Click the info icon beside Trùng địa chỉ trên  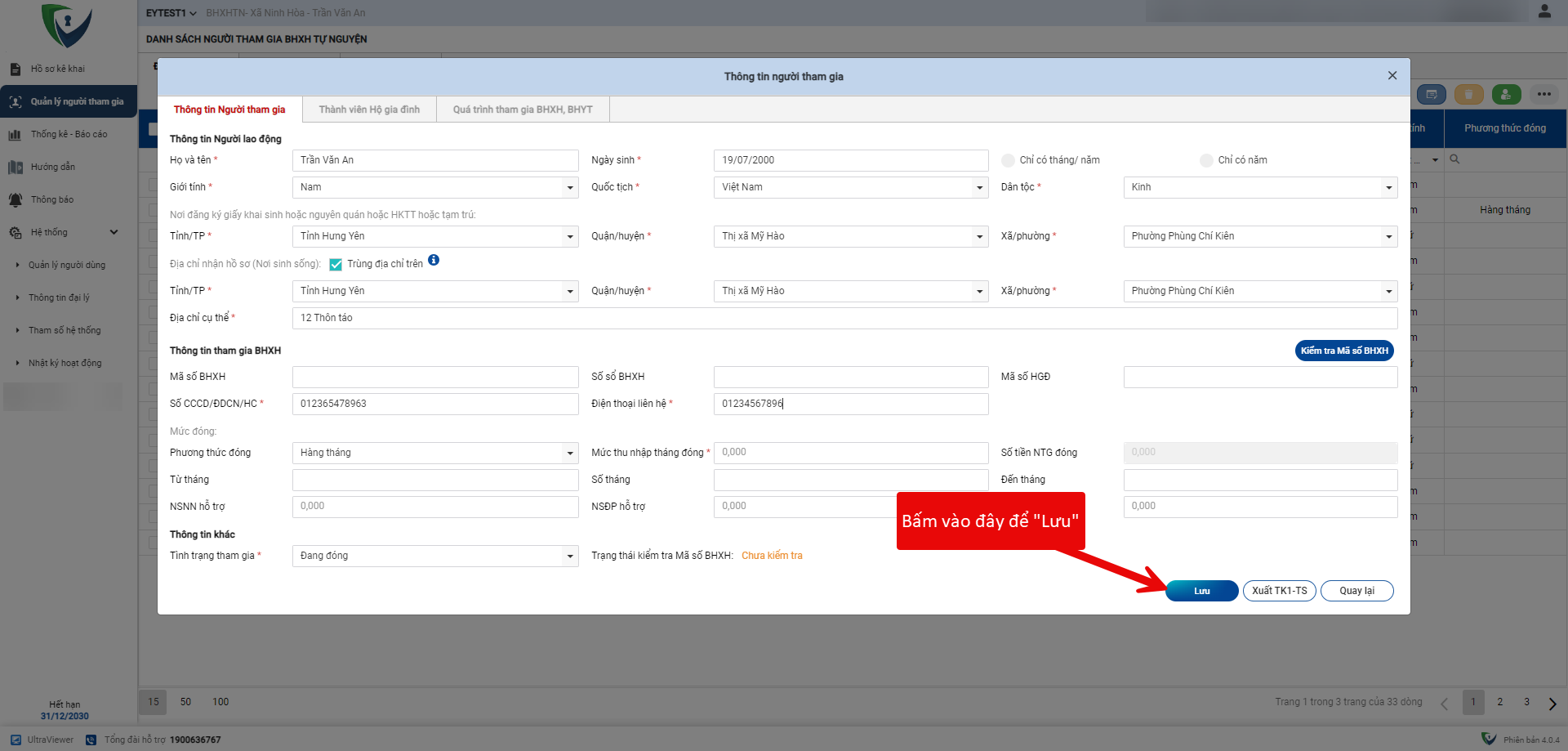(434, 261)
